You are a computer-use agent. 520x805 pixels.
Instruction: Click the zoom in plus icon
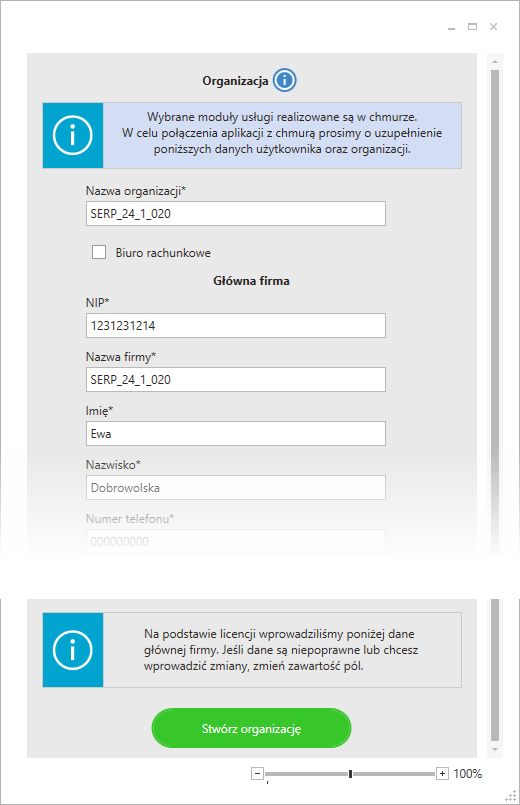(442, 773)
